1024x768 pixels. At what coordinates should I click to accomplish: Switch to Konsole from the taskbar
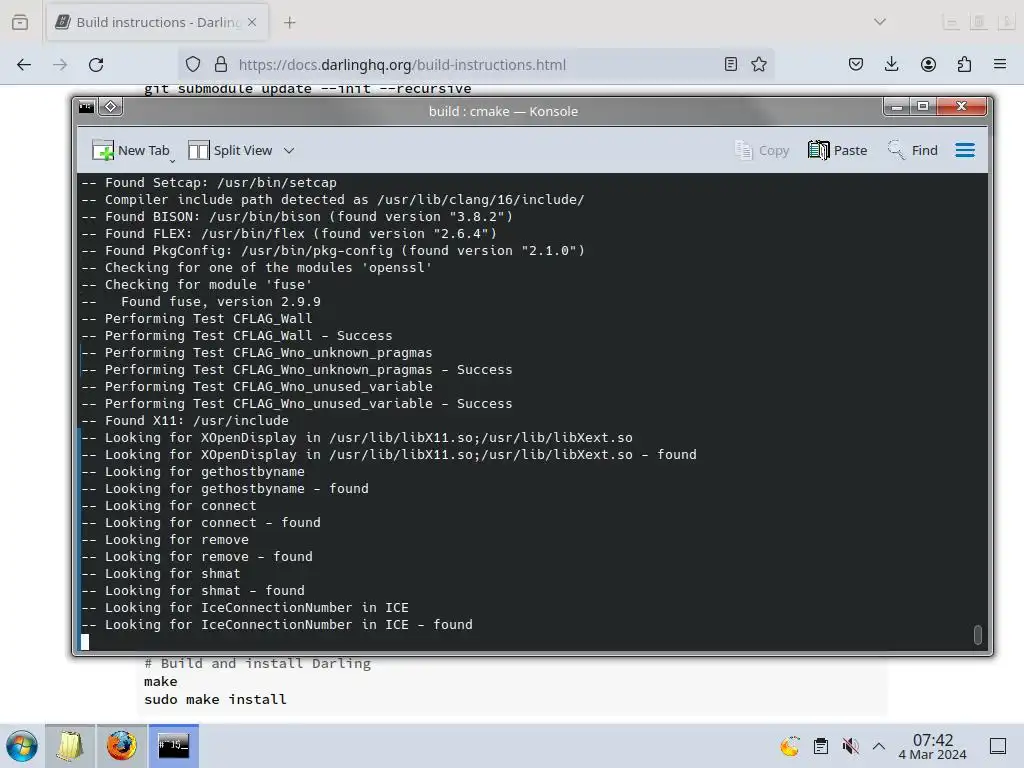coord(174,746)
